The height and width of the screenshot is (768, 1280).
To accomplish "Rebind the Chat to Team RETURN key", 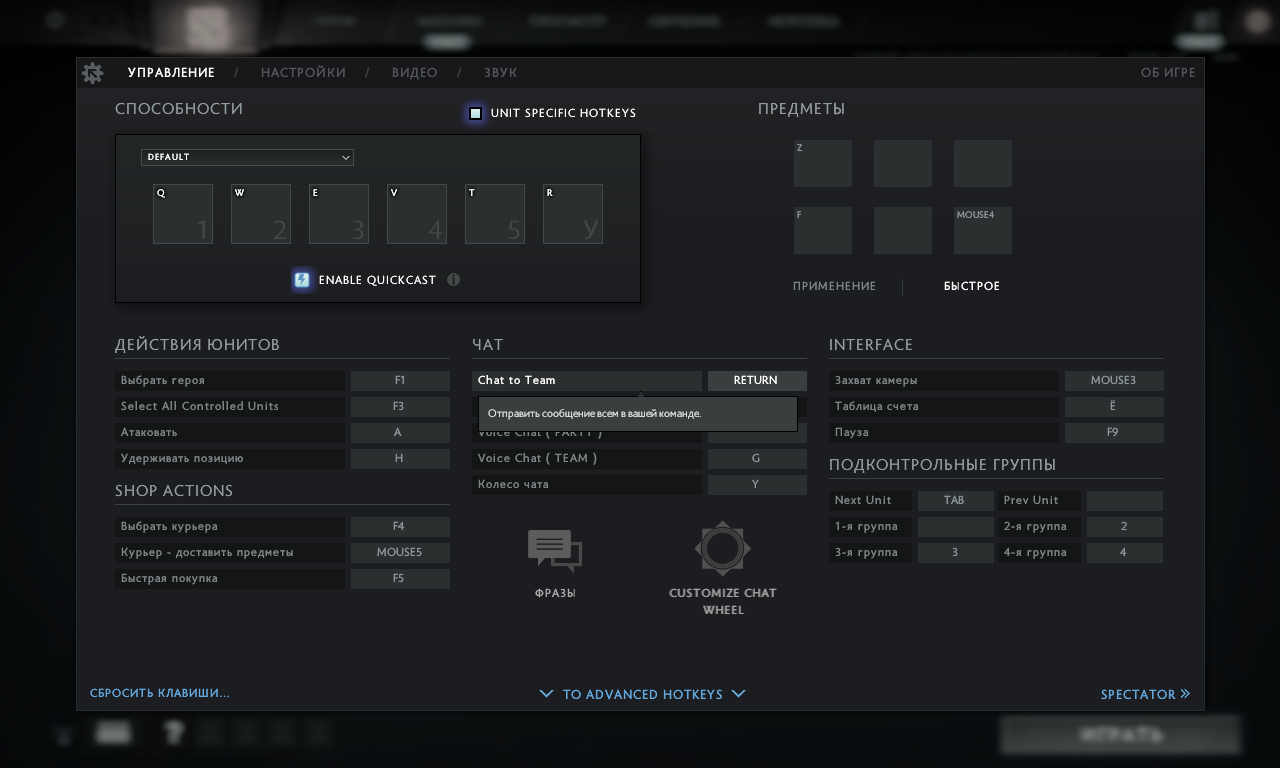I will [x=756, y=380].
